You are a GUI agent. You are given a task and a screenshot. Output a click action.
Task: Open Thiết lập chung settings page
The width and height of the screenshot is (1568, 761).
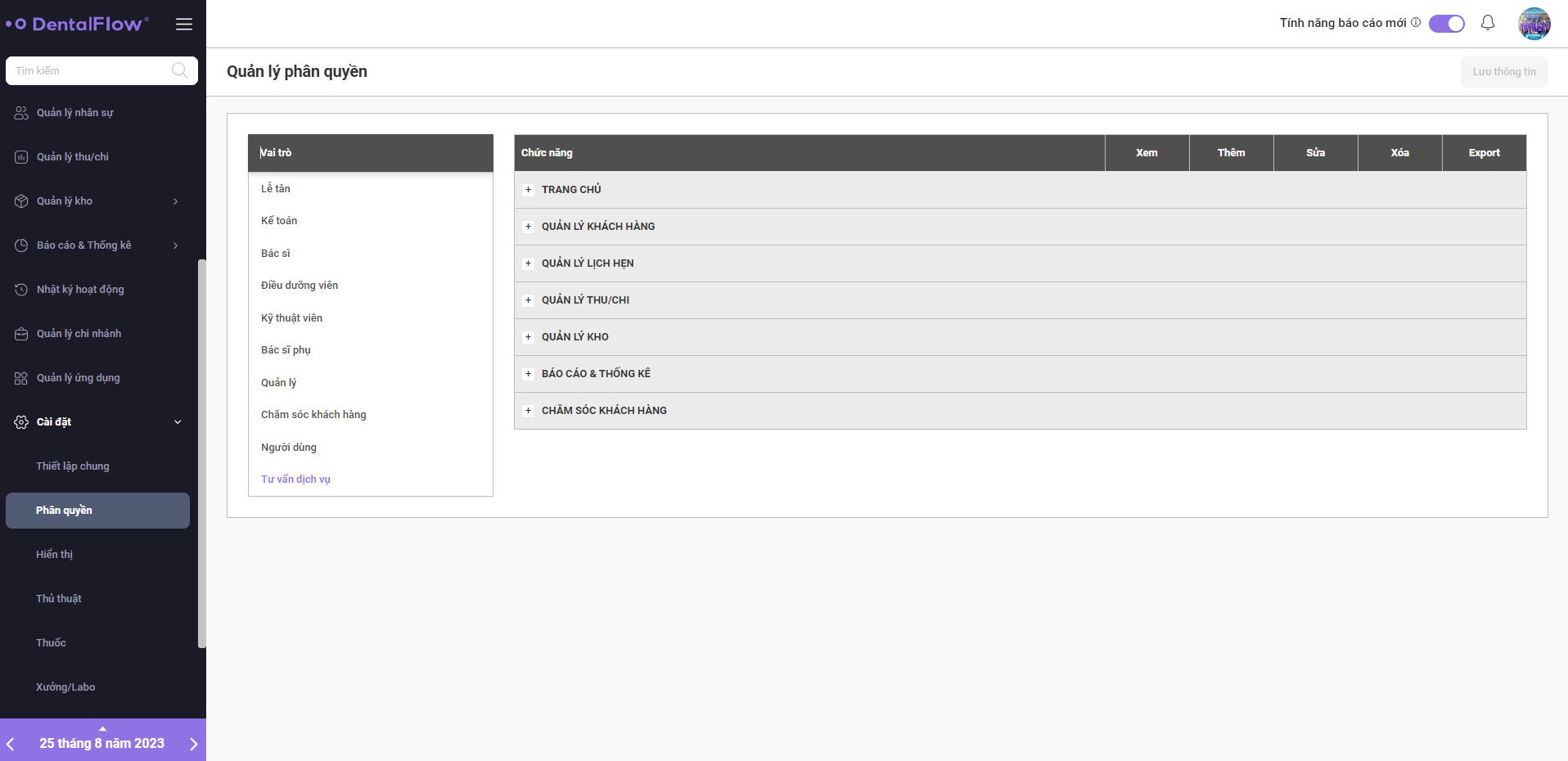click(73, 466)
